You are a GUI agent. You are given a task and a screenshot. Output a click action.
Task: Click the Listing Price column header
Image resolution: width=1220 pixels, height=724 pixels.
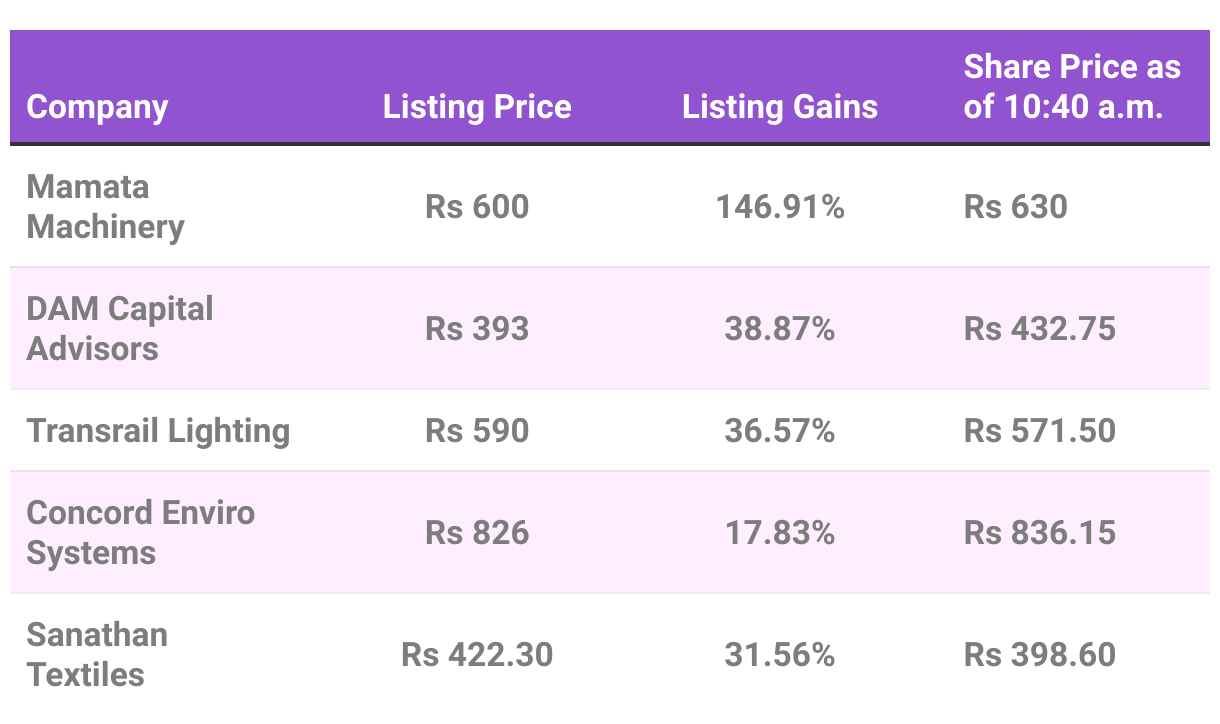[x=477, y=107]
